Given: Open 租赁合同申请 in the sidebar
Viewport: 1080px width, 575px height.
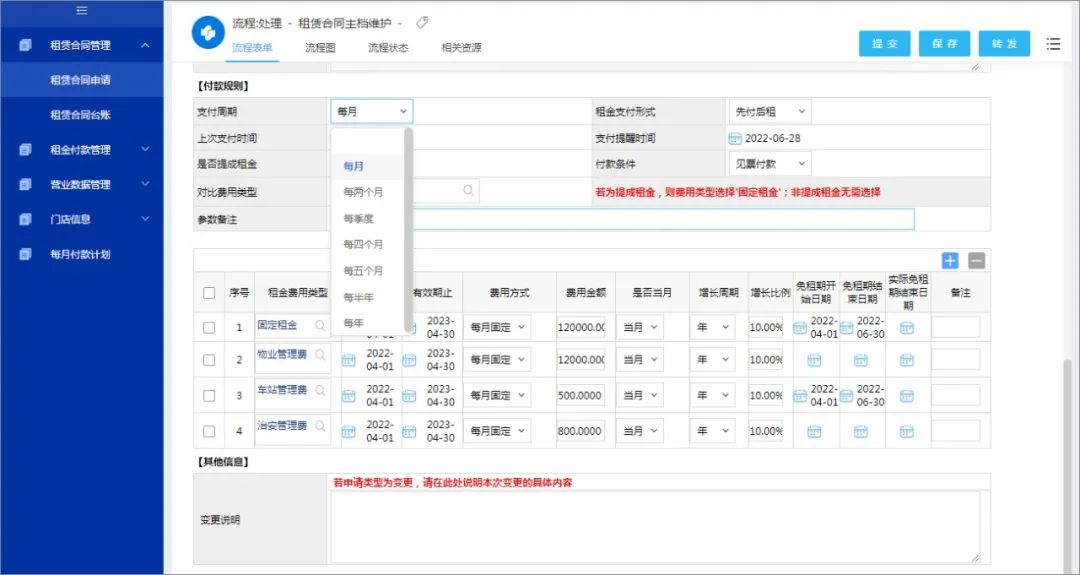Looking at the screenshot, I should pos(81,80).
